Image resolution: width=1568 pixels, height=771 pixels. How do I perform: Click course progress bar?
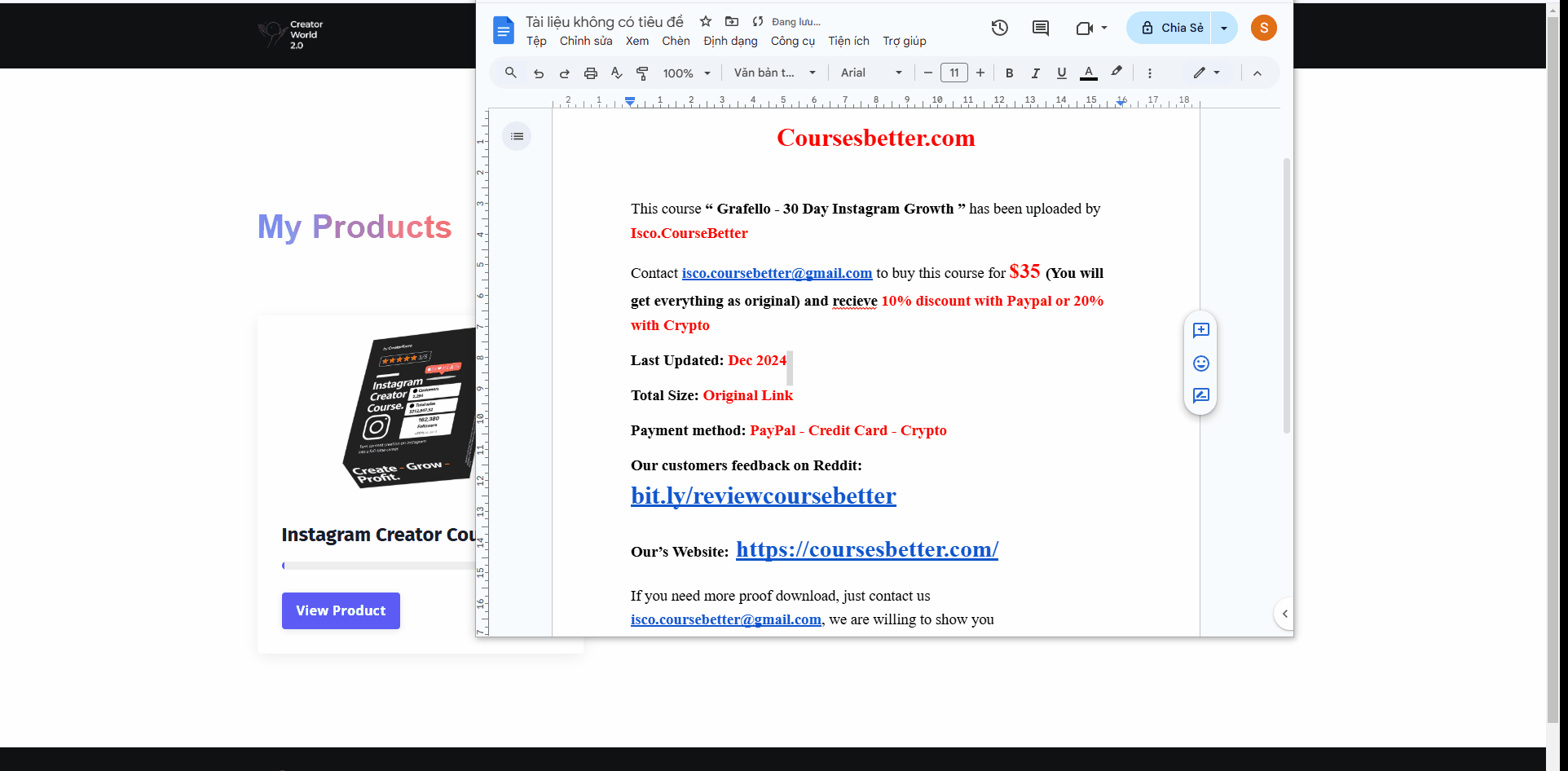point(378,566)
